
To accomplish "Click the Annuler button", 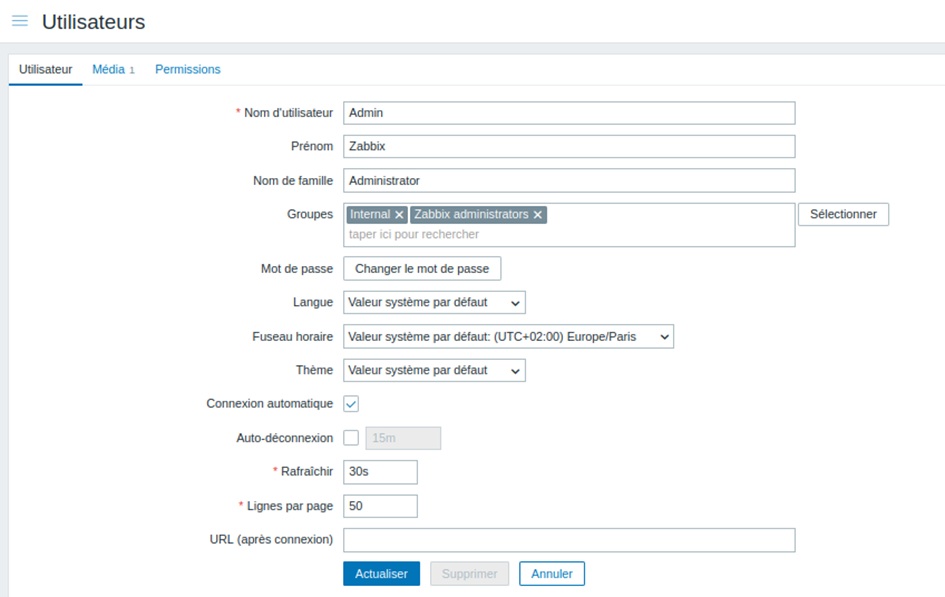I will 552,574.
